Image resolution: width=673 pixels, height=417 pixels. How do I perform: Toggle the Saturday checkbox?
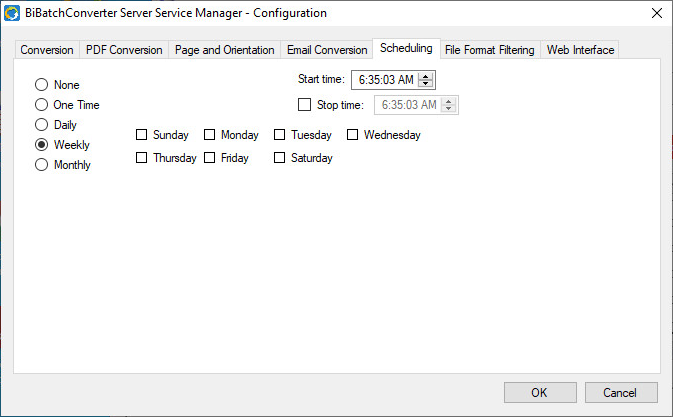tap(280, 158)
